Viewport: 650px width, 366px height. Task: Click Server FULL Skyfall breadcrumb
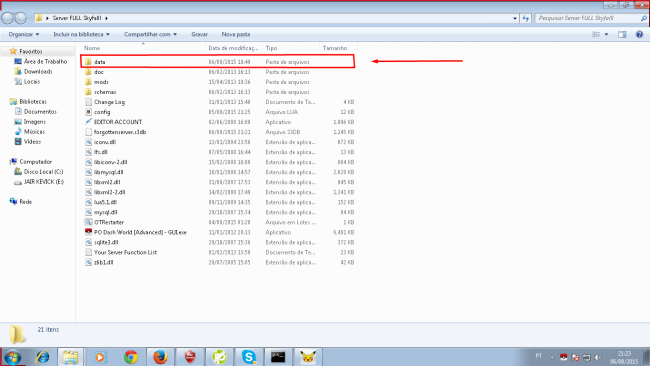pos(77,18)
